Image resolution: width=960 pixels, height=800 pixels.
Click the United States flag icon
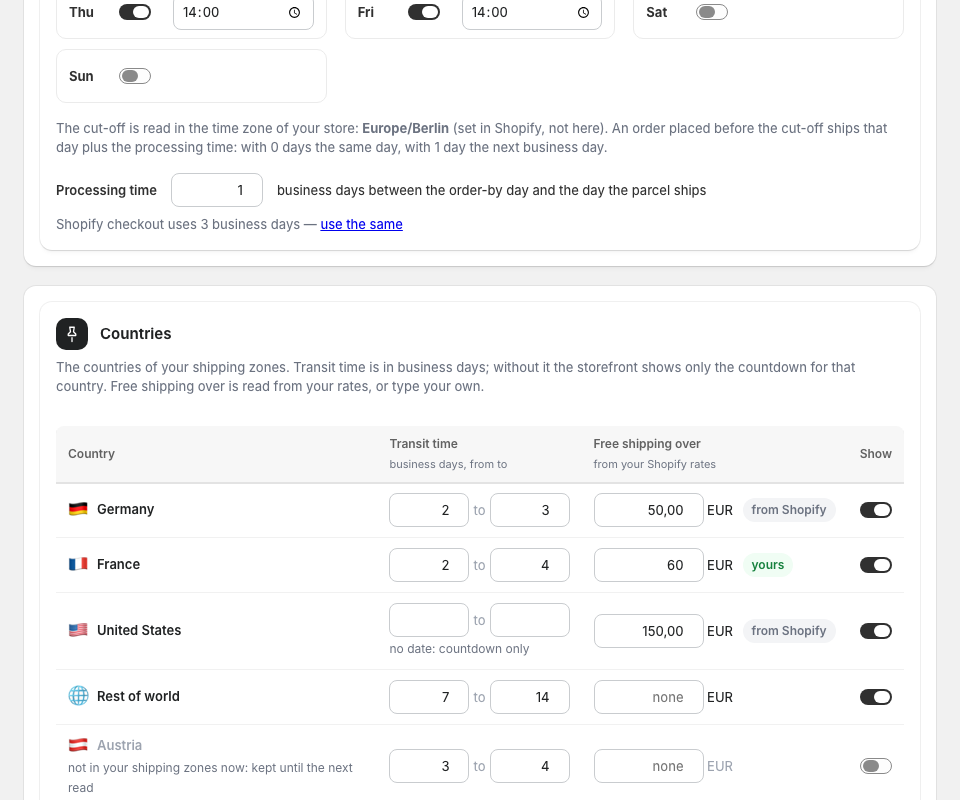78,630
